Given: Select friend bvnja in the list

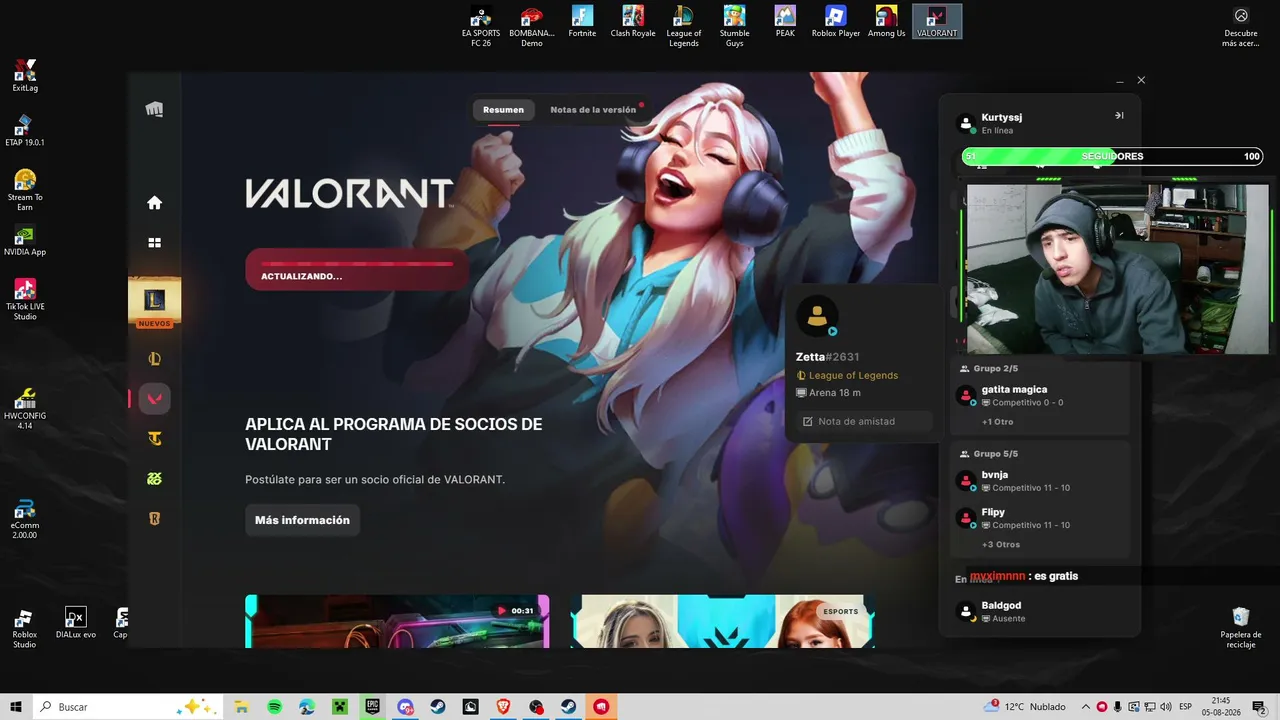Looking at the screenshot, I should pyautogui.click(x=1040, y=481).
